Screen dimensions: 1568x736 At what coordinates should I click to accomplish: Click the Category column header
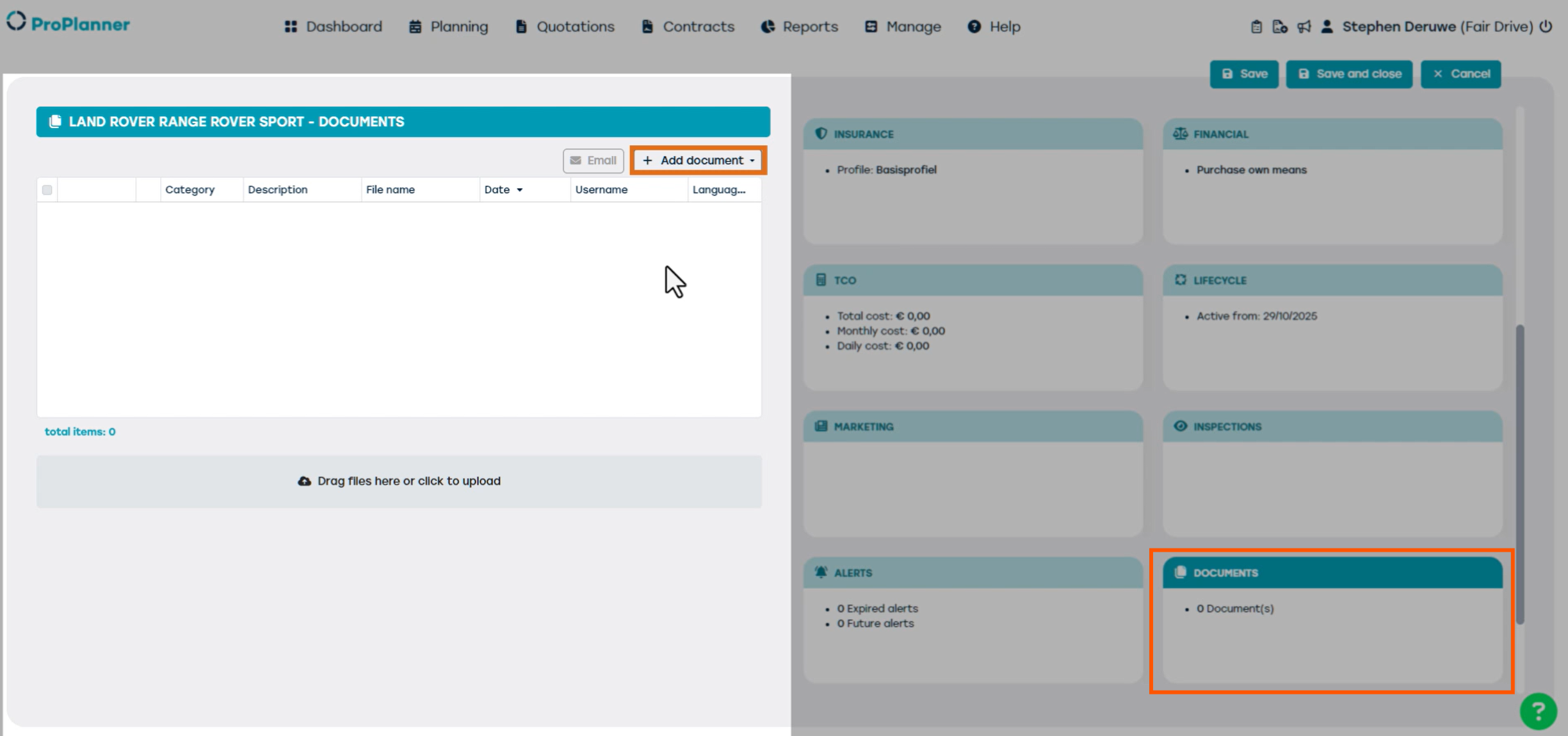point(190,189)
